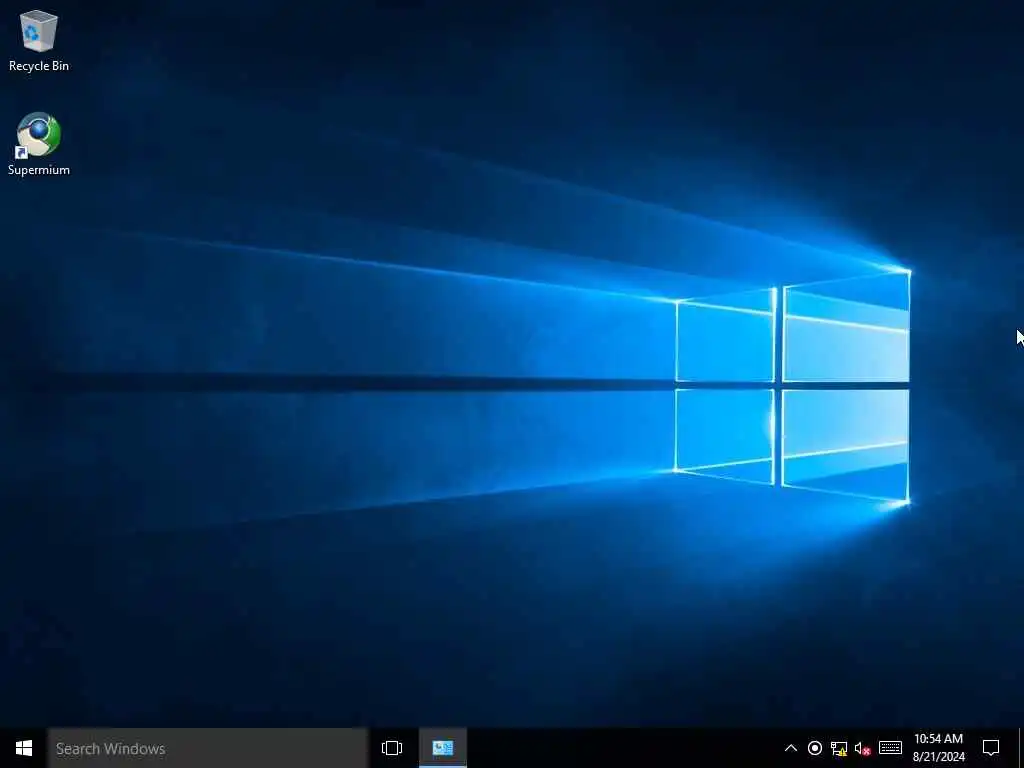Open Task View from the taskbar

(392, 748)
